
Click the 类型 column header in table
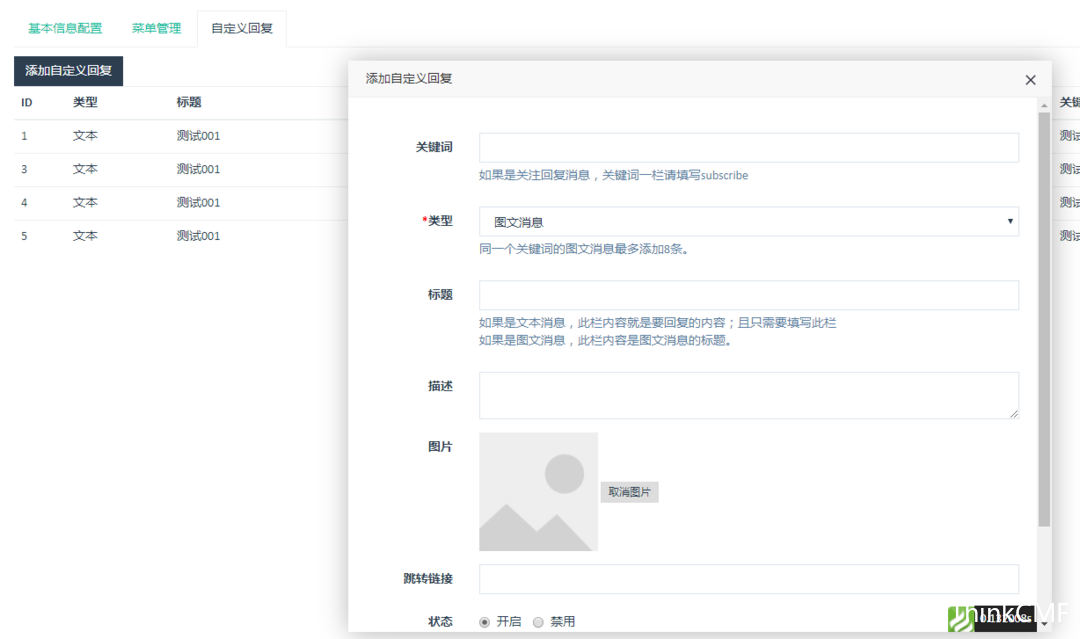point(85,103)
